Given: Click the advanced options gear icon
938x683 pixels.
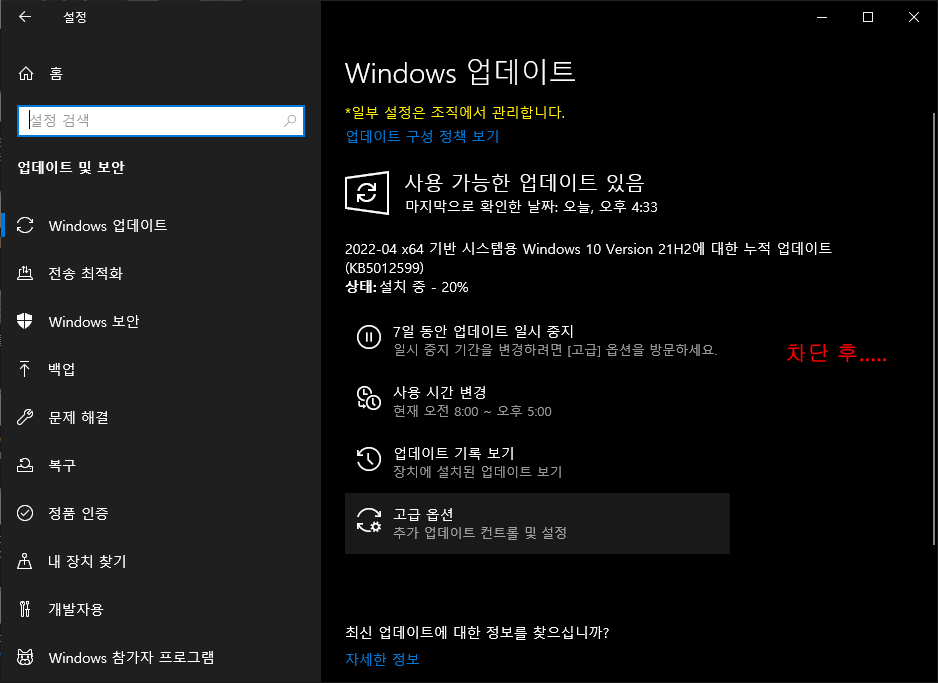Looking at the screenshot, I should tap(368, 520).
